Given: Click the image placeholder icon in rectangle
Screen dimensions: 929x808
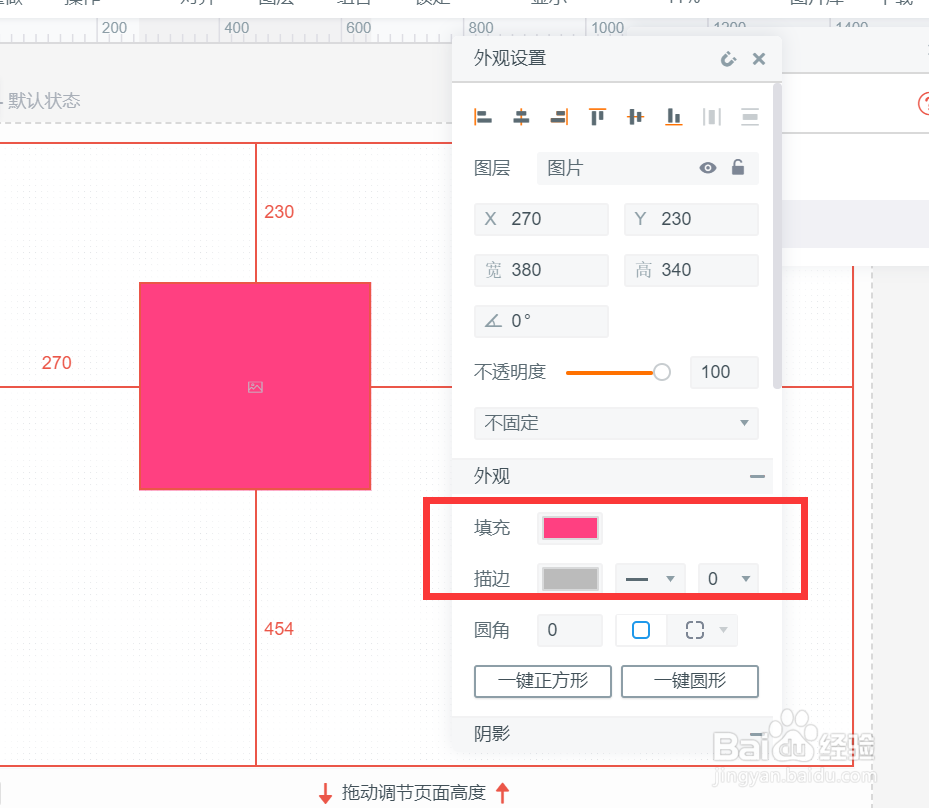Looking at the screenshot, I should [255, 387].
